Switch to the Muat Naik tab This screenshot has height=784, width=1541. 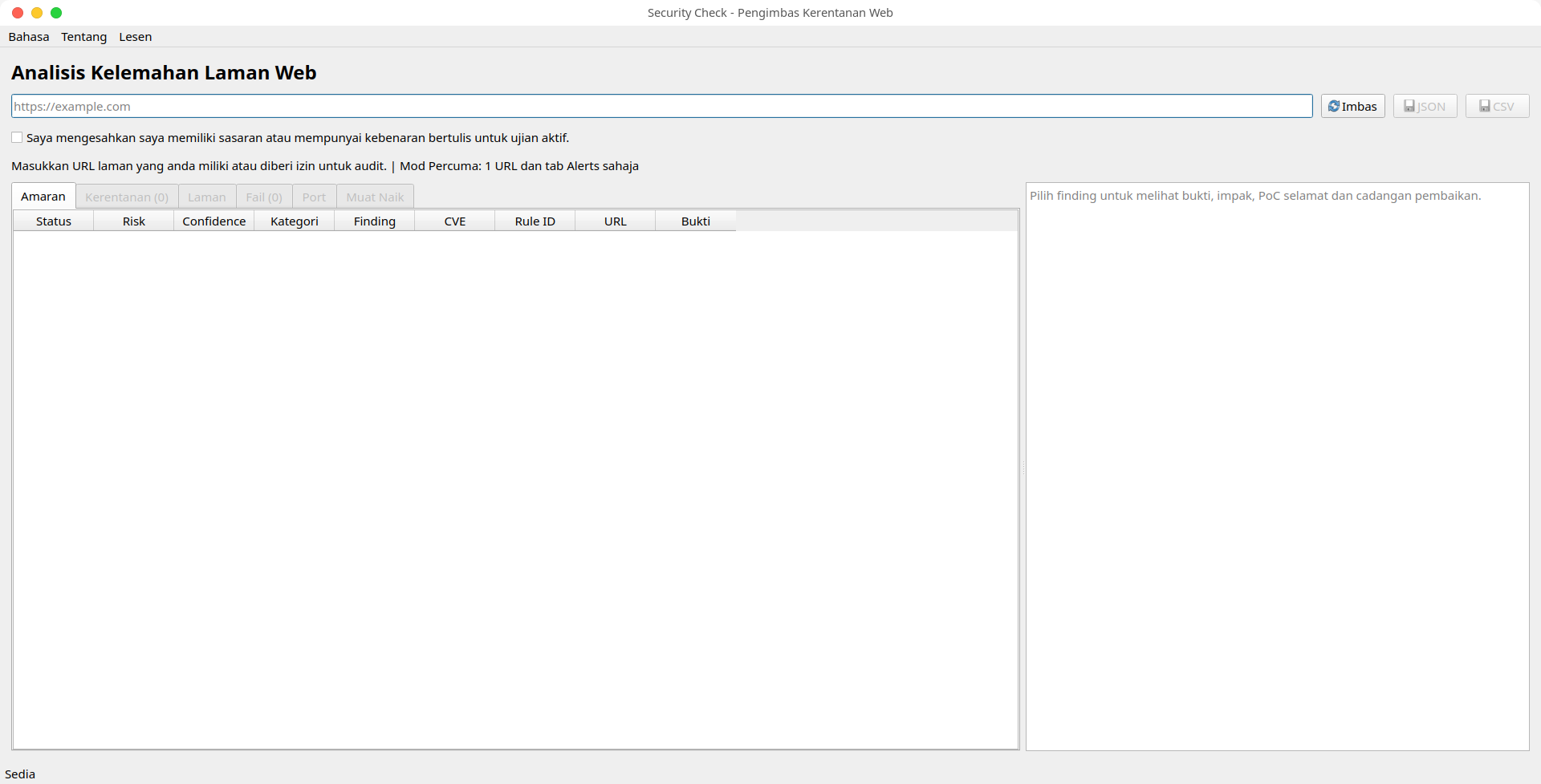click(375, 197)
